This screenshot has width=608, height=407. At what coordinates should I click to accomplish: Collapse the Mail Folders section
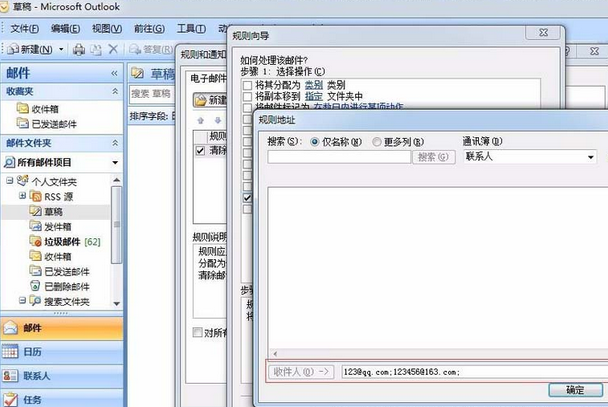click(x=115, y=143)
